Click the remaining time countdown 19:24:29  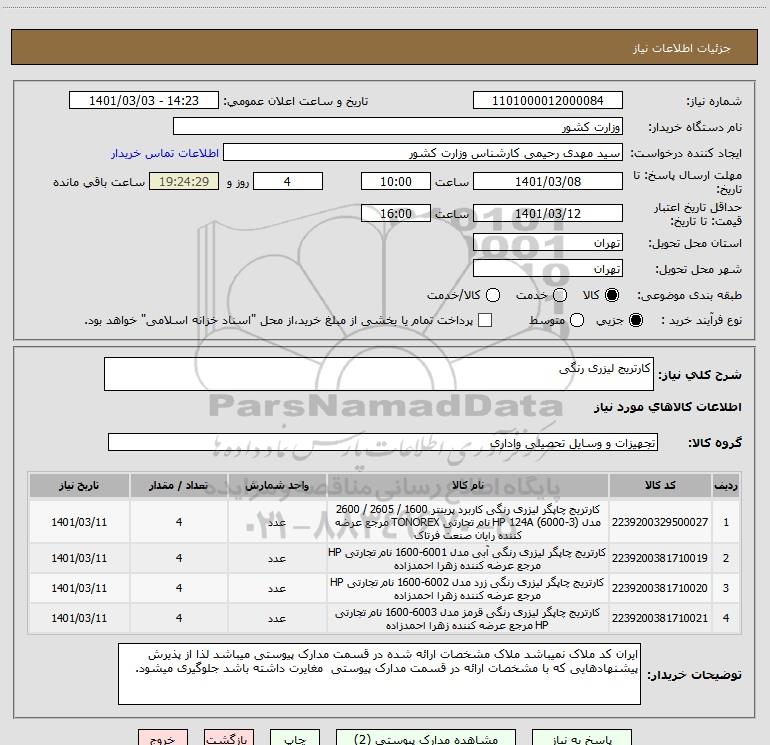point(184,181)
